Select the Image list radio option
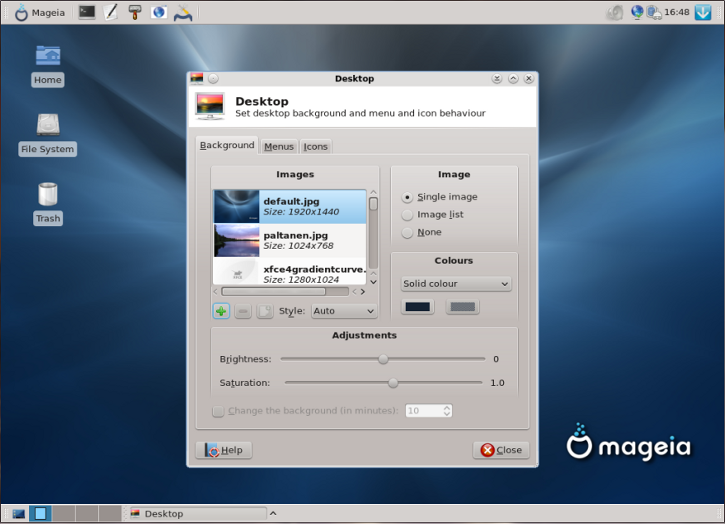 433,215
